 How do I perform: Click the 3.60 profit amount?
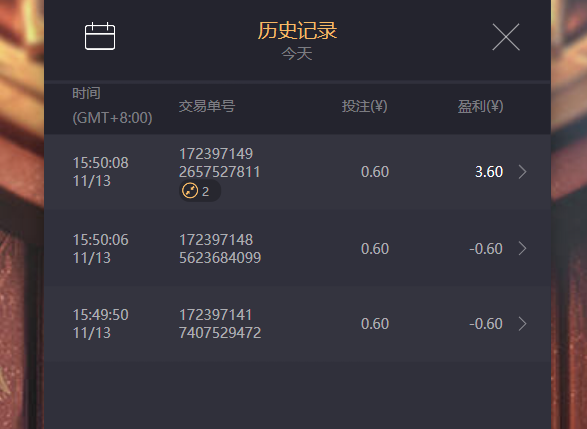[x=489, y=172]
